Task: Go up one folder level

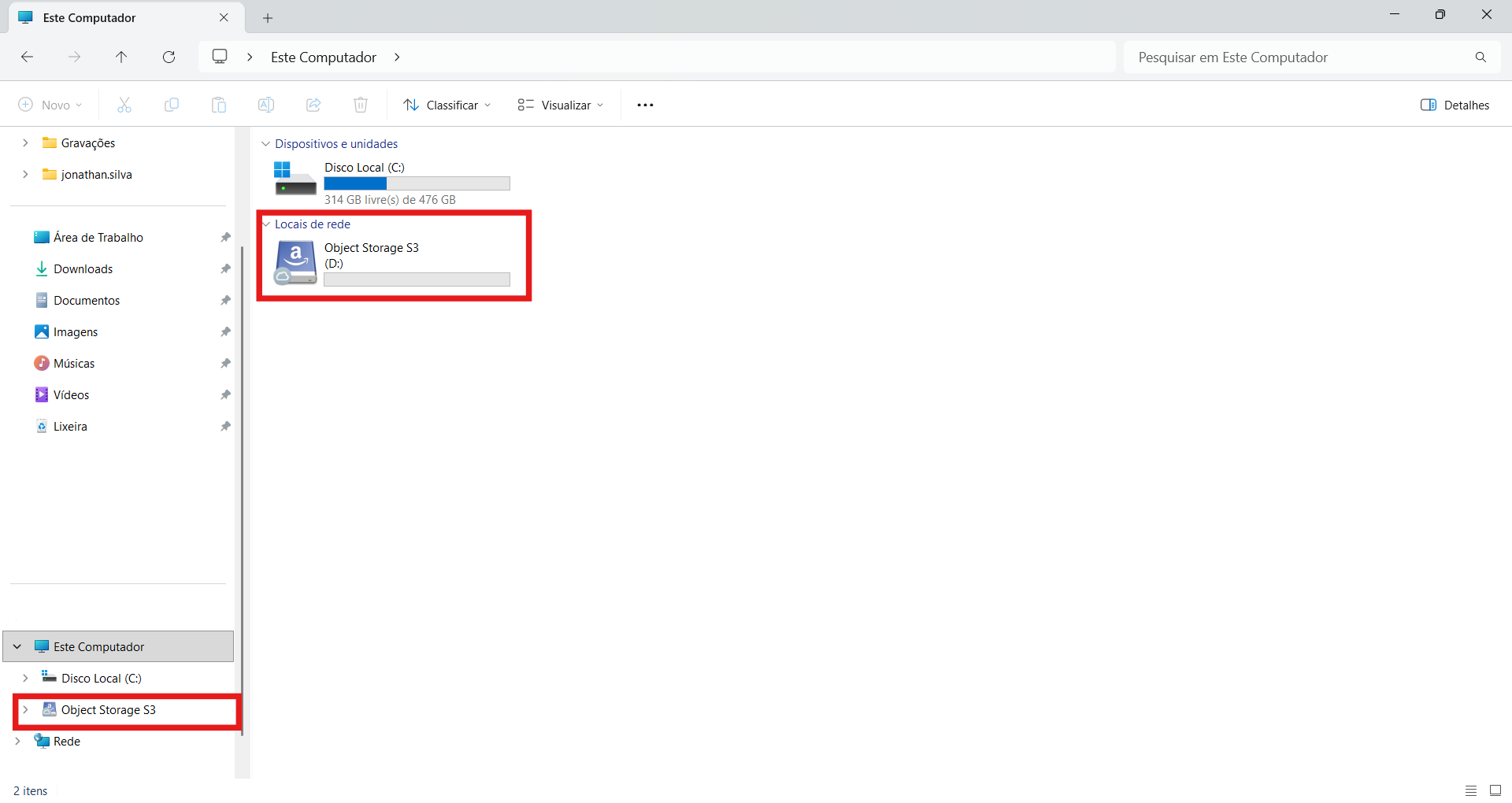Action: (121, 57)
